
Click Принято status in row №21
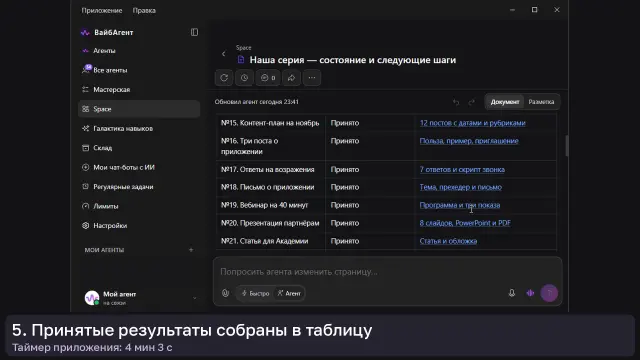(x=344, y=241)
